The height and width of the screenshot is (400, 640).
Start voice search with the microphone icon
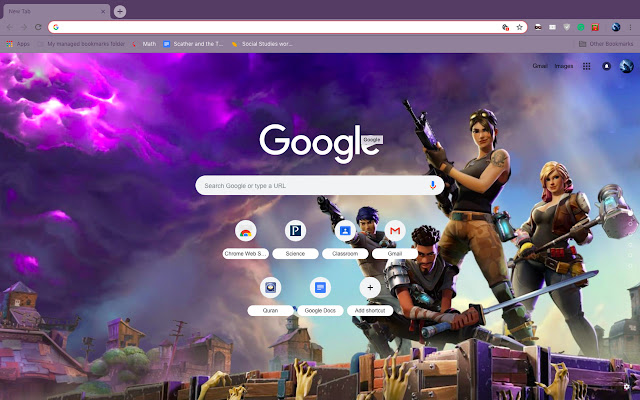[x=433, y=185]
